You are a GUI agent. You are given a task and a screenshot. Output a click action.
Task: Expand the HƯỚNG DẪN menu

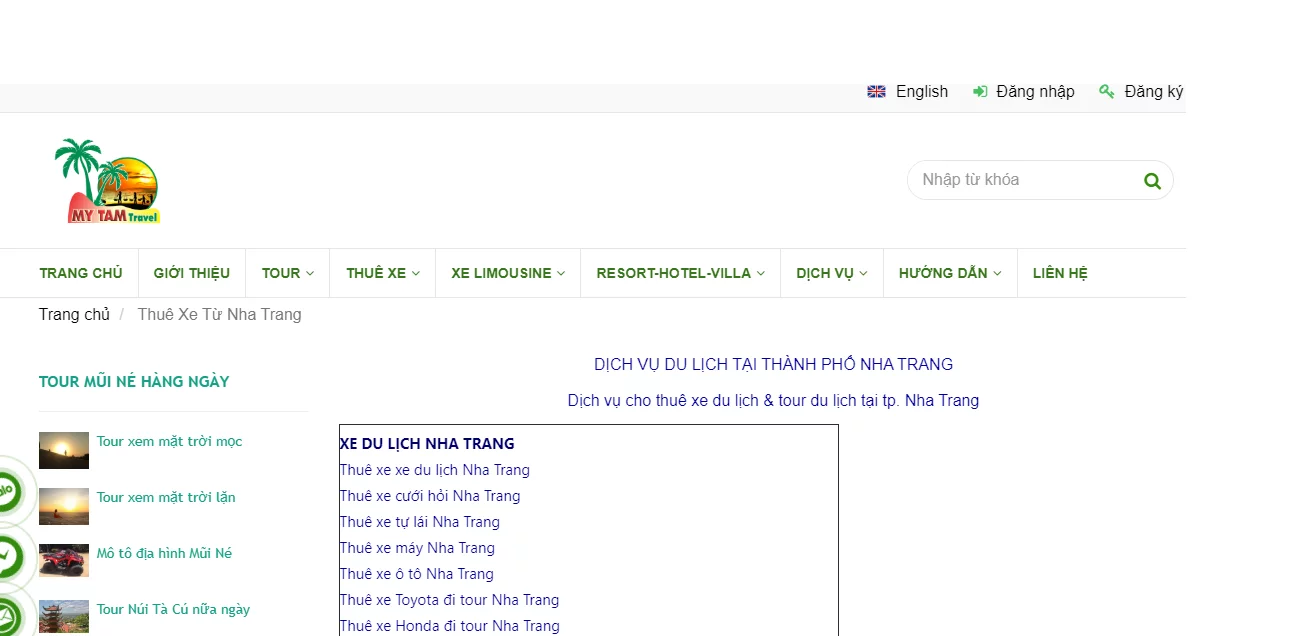tap(950, 273)
